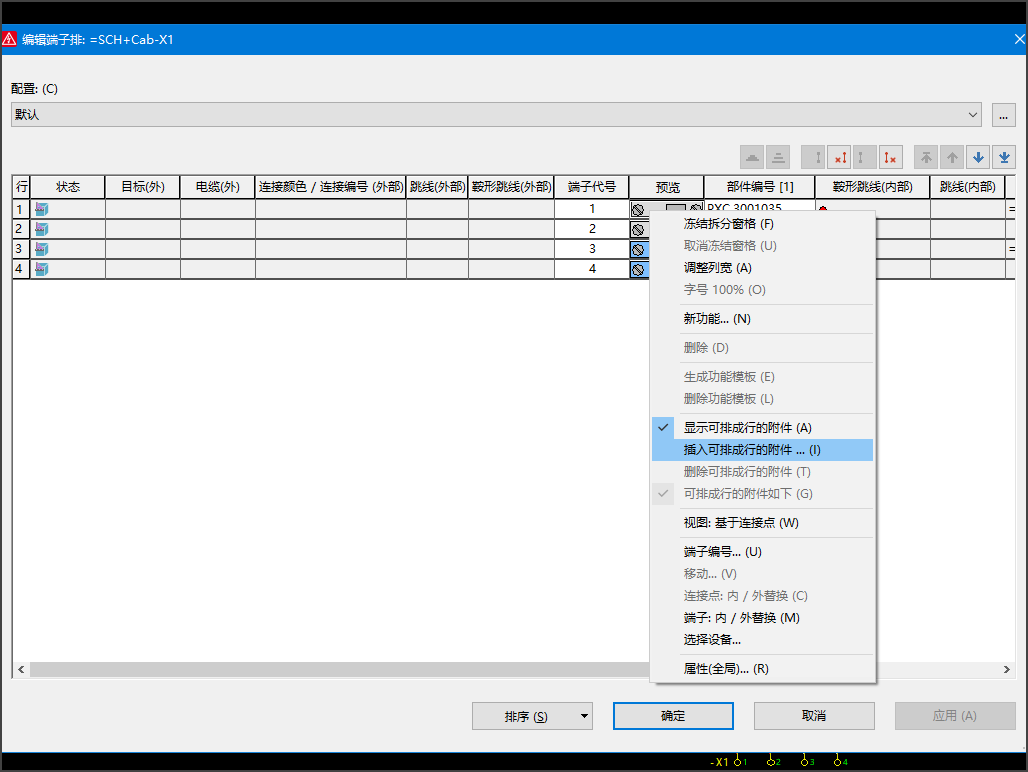Click the move-up gray arrow icon
The image size is (1028, 772).
(x=952, y=157)
